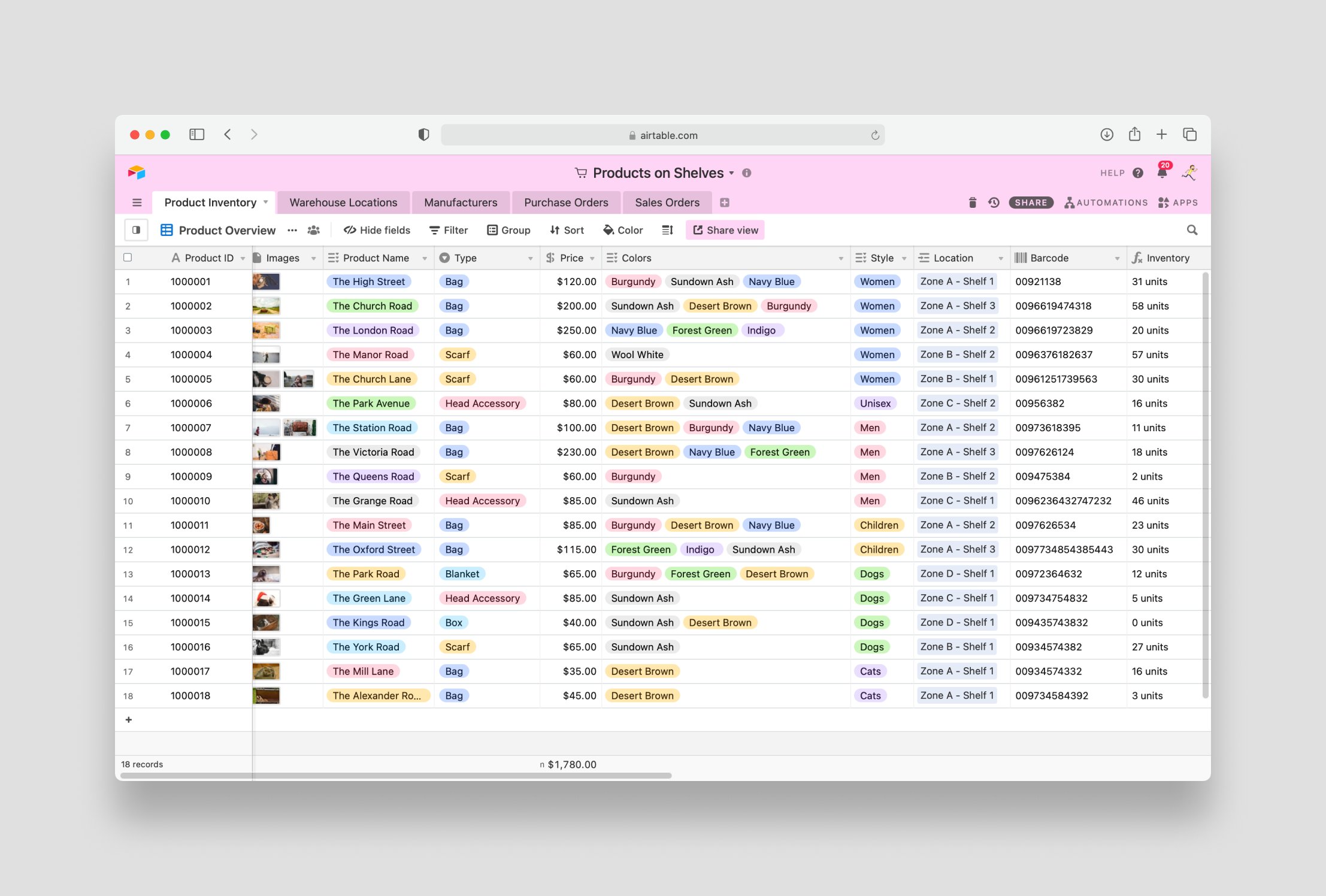Open a new Safari tab with plus
The height and width of the screenshot is (896, 1326).
pos(1161,134)
